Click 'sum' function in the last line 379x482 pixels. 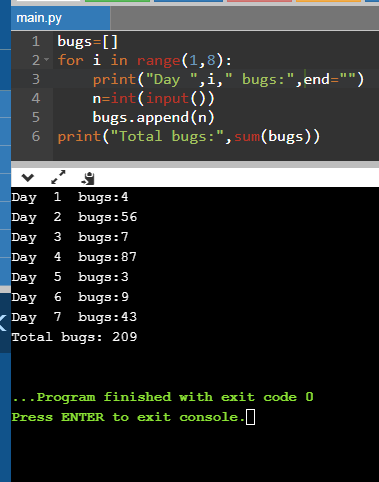247,137
